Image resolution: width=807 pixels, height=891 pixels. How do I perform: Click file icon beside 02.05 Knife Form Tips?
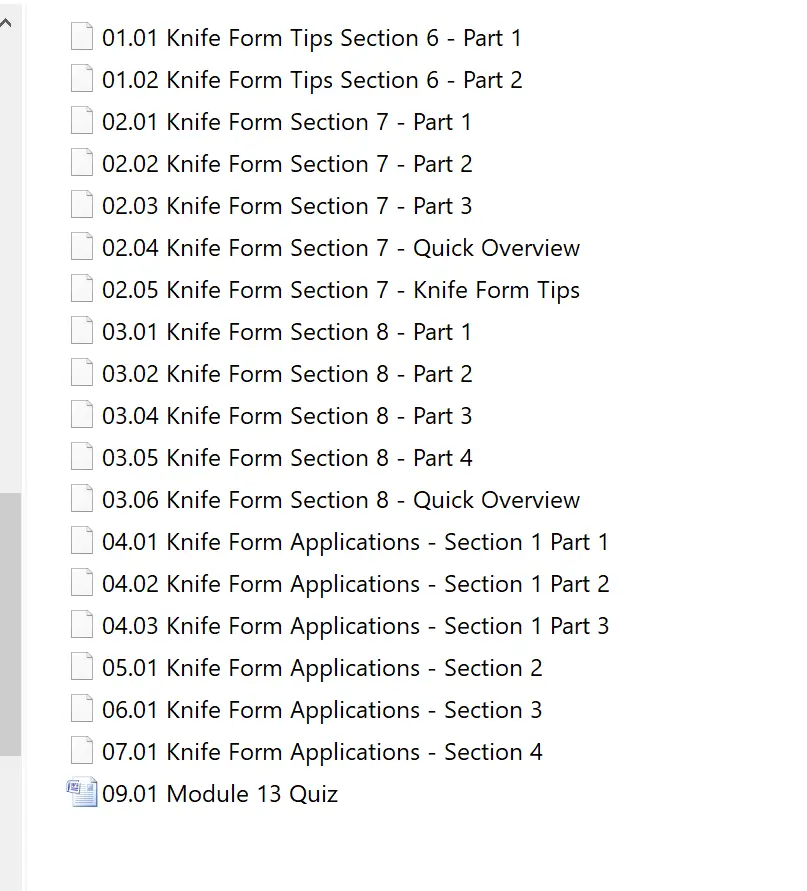(82, 290)
